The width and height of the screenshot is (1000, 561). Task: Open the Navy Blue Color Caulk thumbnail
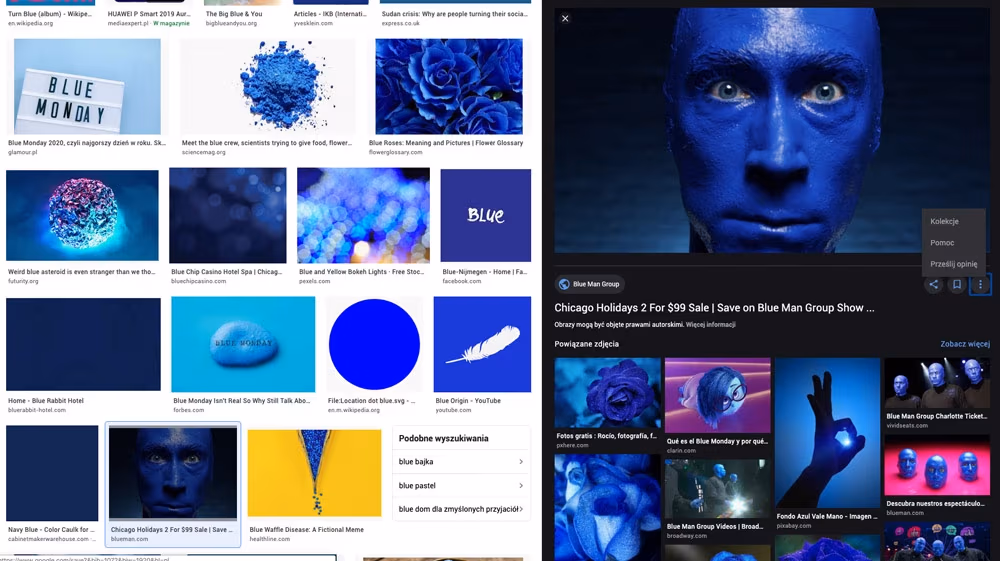[52, 474]
